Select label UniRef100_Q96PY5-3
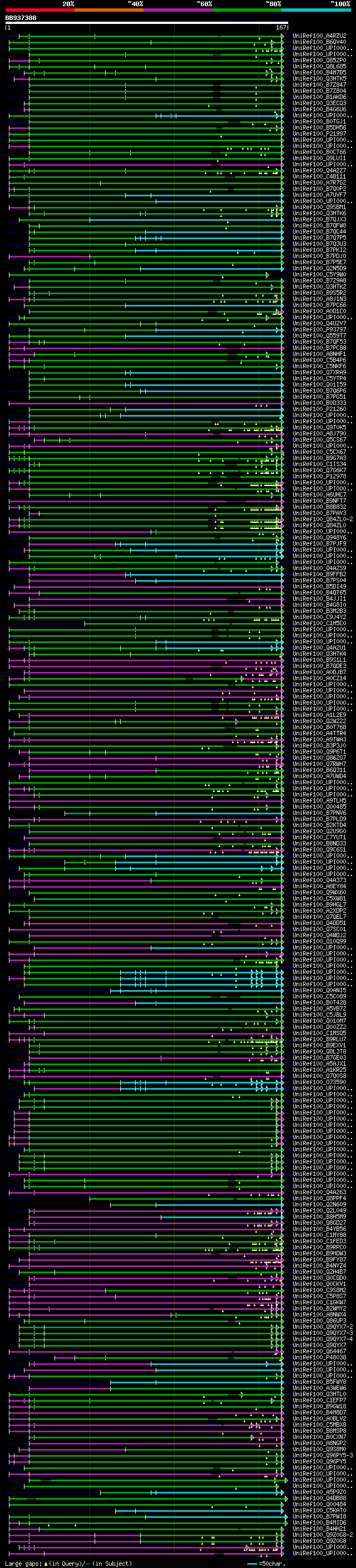Image resolution: width=356 pixels, height=1568 pixels. (x=322, y=1456)
